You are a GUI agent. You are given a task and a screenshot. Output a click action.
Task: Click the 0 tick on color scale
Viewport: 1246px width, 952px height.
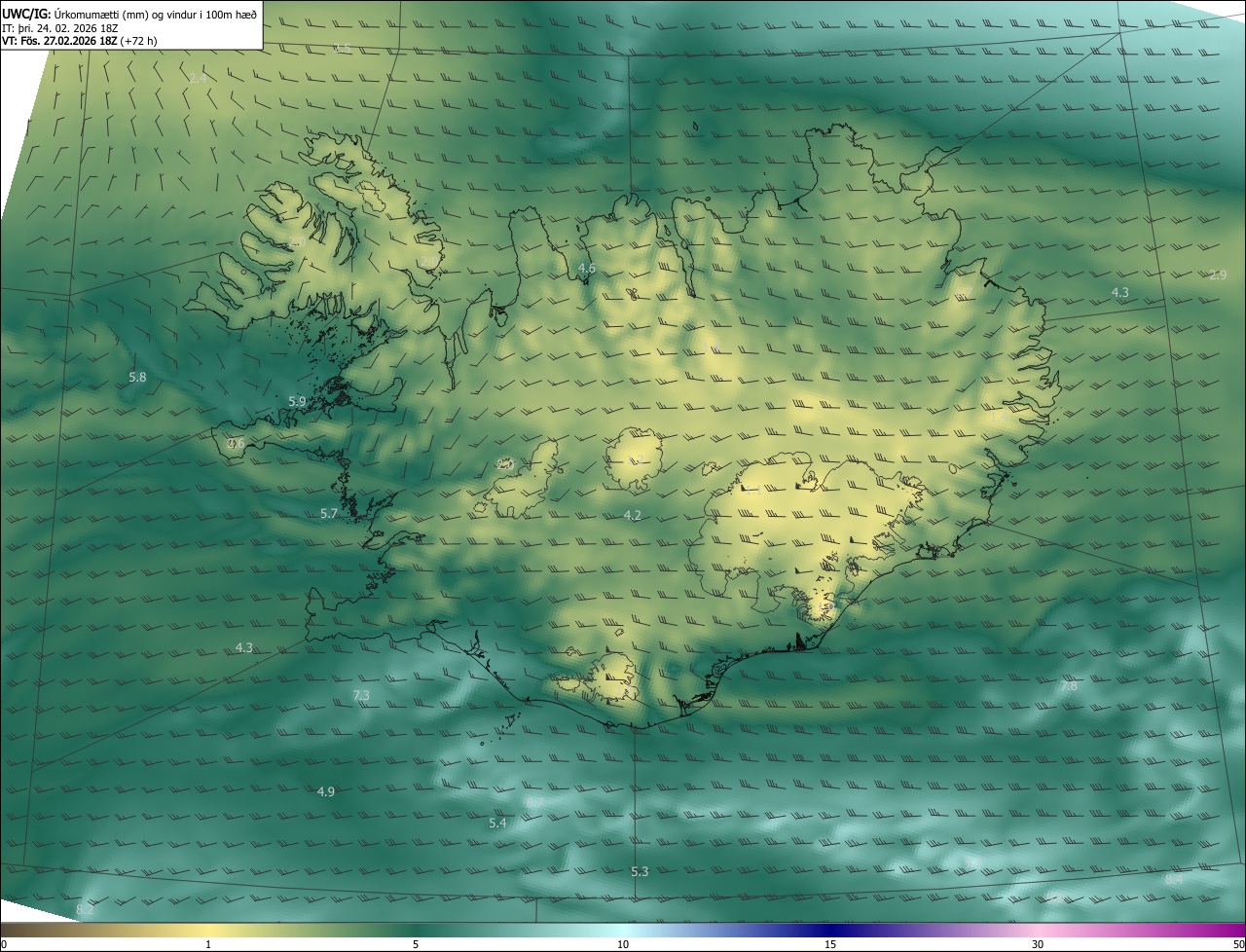coord(4,944)
